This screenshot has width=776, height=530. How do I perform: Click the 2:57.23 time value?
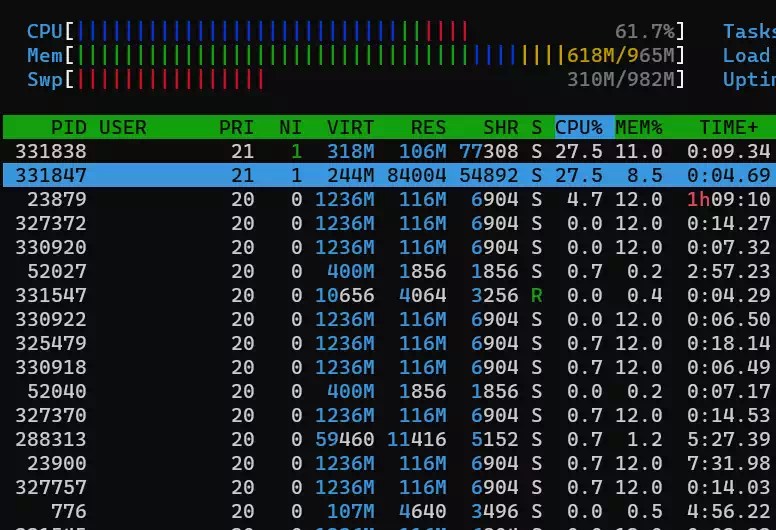(728, 271)
